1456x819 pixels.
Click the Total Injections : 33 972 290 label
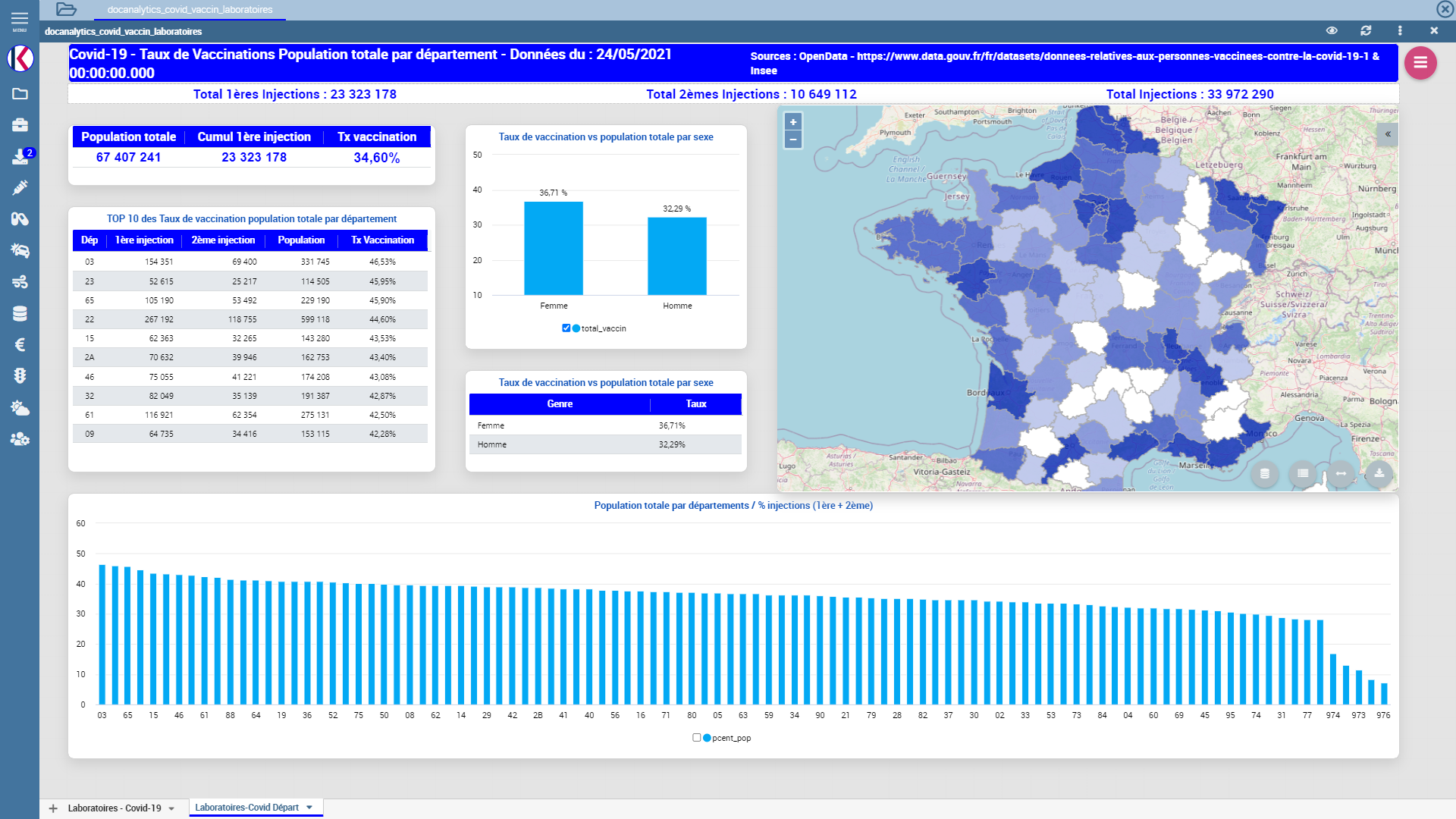pyautogui.click(x=1190, y=94)
